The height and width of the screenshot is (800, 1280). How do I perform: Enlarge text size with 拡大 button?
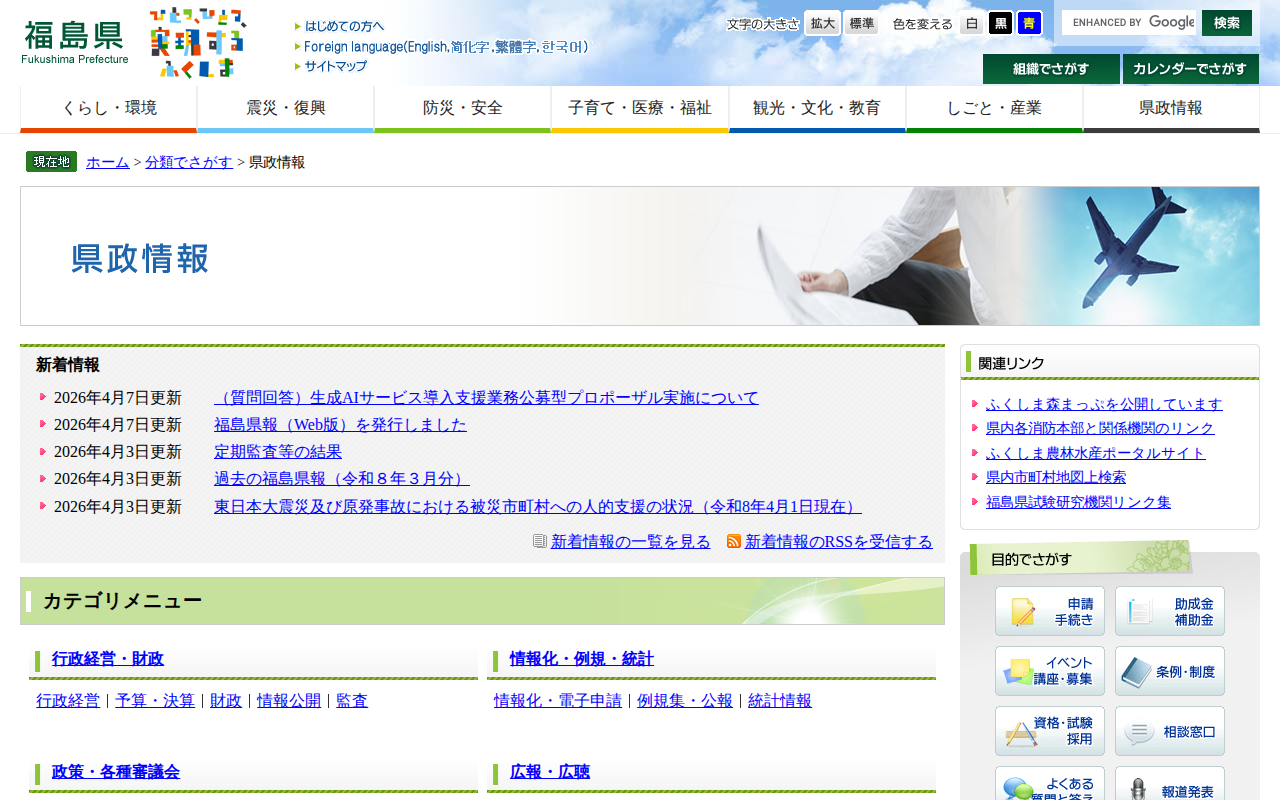[823, 23]
